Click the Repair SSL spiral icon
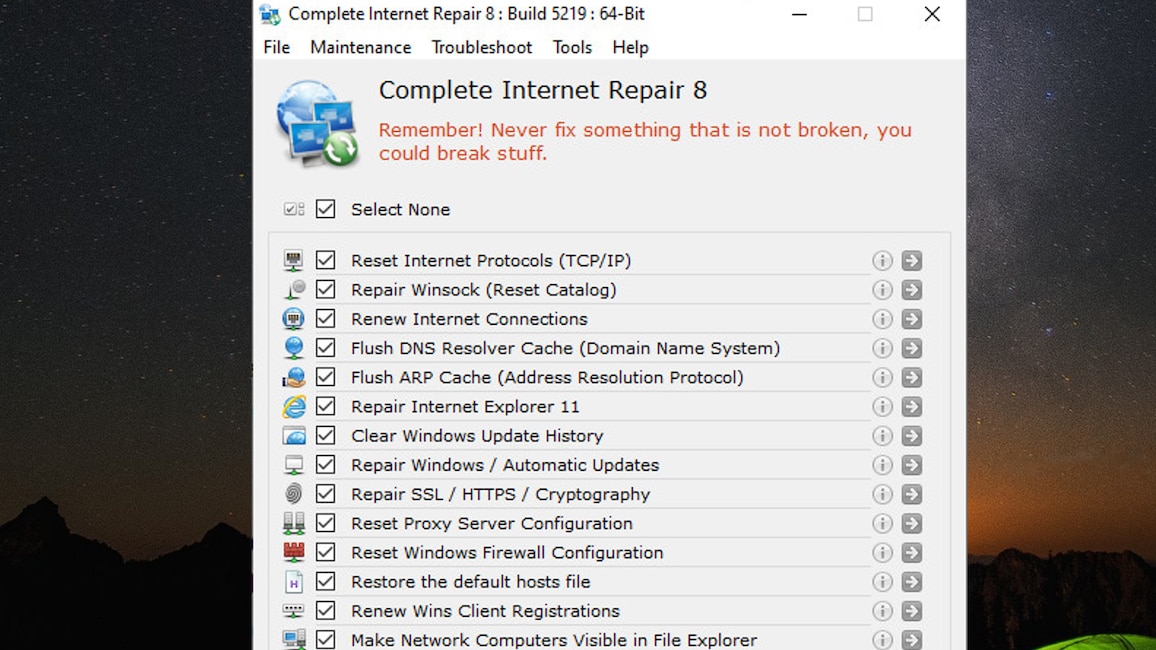The width and height of the screenshot is (1156, 650). pos(294,493)
